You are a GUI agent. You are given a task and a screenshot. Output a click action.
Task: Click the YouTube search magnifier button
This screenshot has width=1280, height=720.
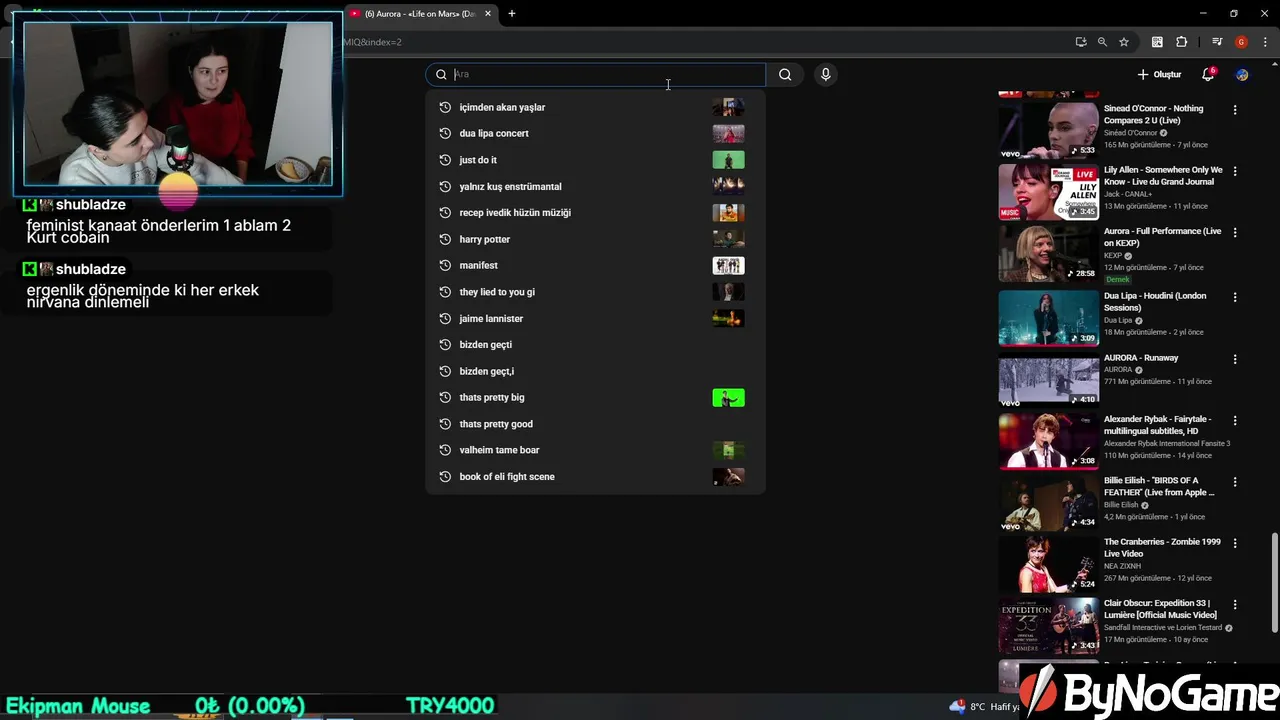(x=785, y=74)
